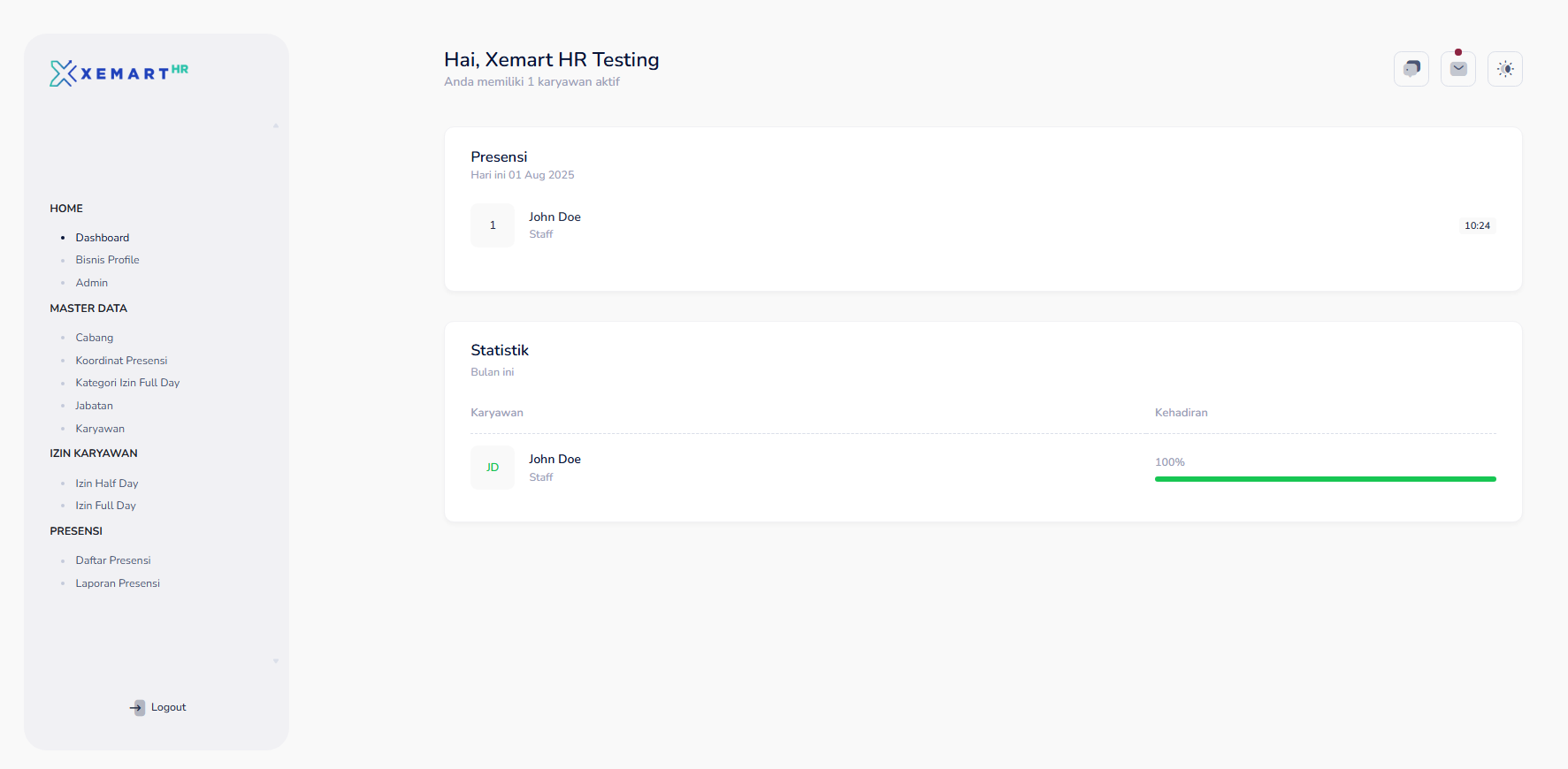Select Izin Half Day menu
Viewport: 1568px width, 769px height.
(107, 483)
